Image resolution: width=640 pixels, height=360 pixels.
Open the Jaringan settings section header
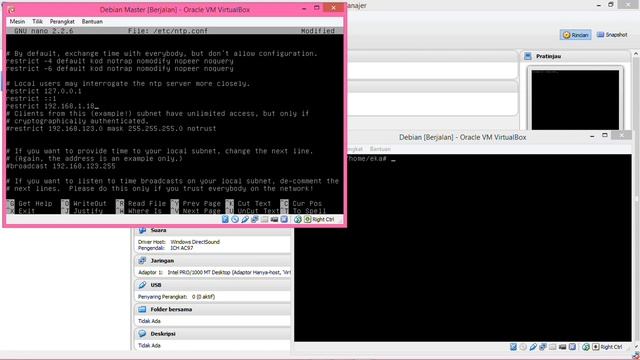tap(212, 260)
